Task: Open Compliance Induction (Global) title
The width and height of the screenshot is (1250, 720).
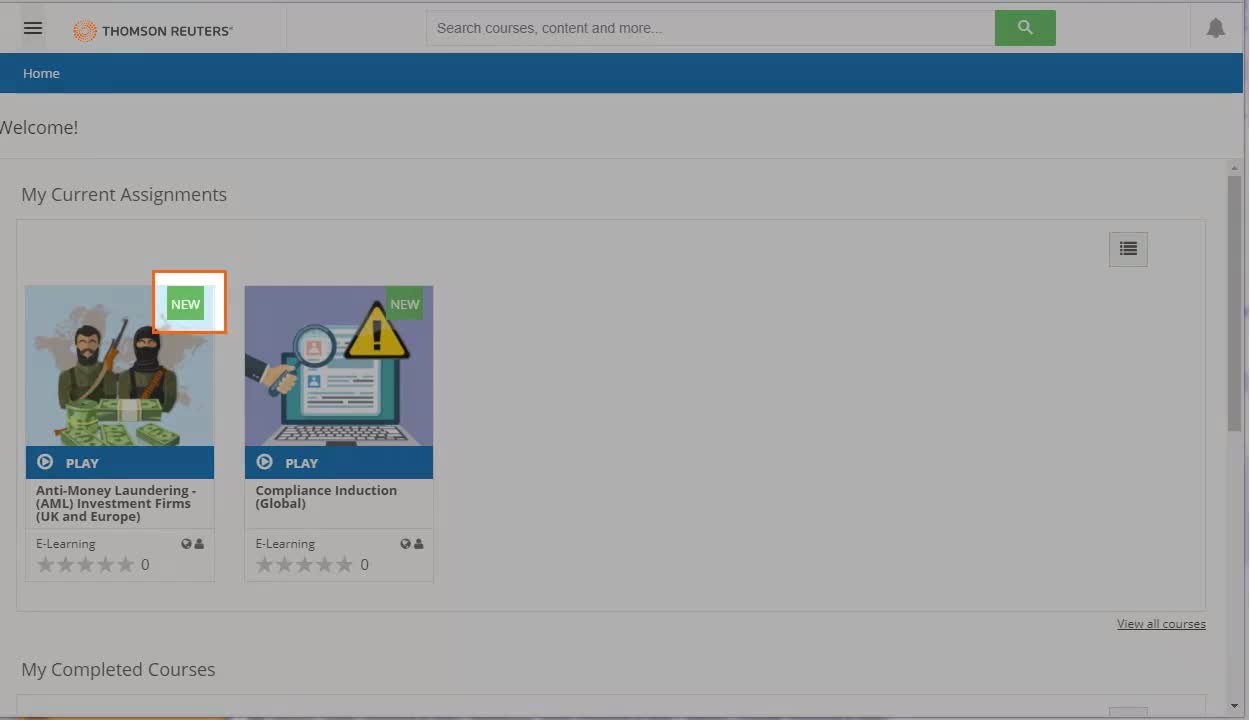Action: coord(326,497)
